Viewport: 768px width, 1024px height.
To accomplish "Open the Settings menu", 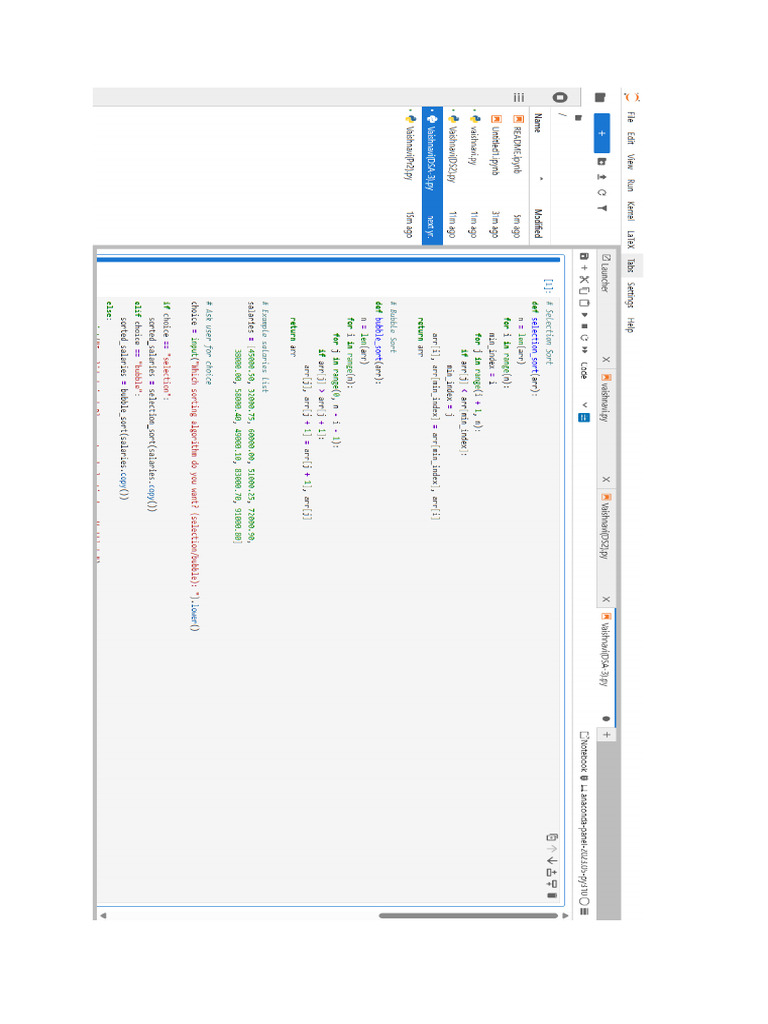I will point(631,295).
